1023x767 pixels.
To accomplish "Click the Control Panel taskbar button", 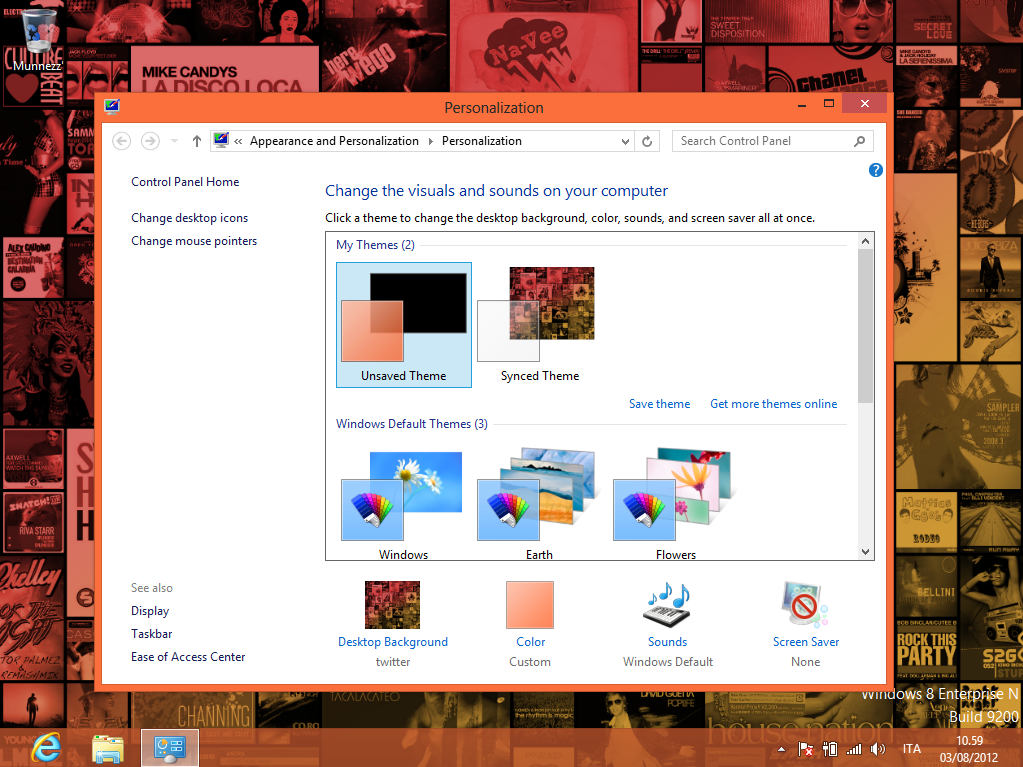I will click(x=170, y=748).
